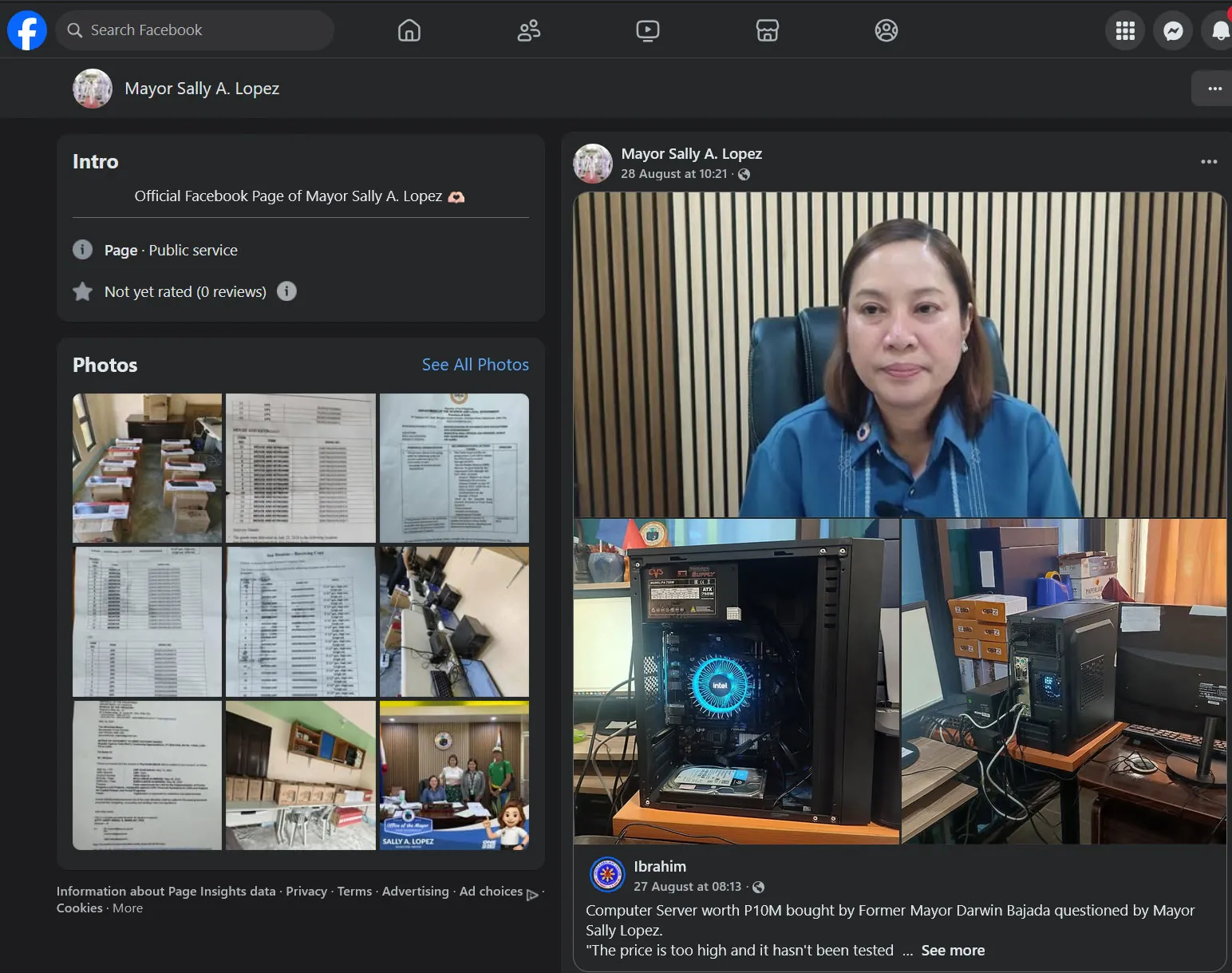The width and height of the screenshot is (1232, 973).
Task: Go to the Home feed icon
Action: coord(409,30)
